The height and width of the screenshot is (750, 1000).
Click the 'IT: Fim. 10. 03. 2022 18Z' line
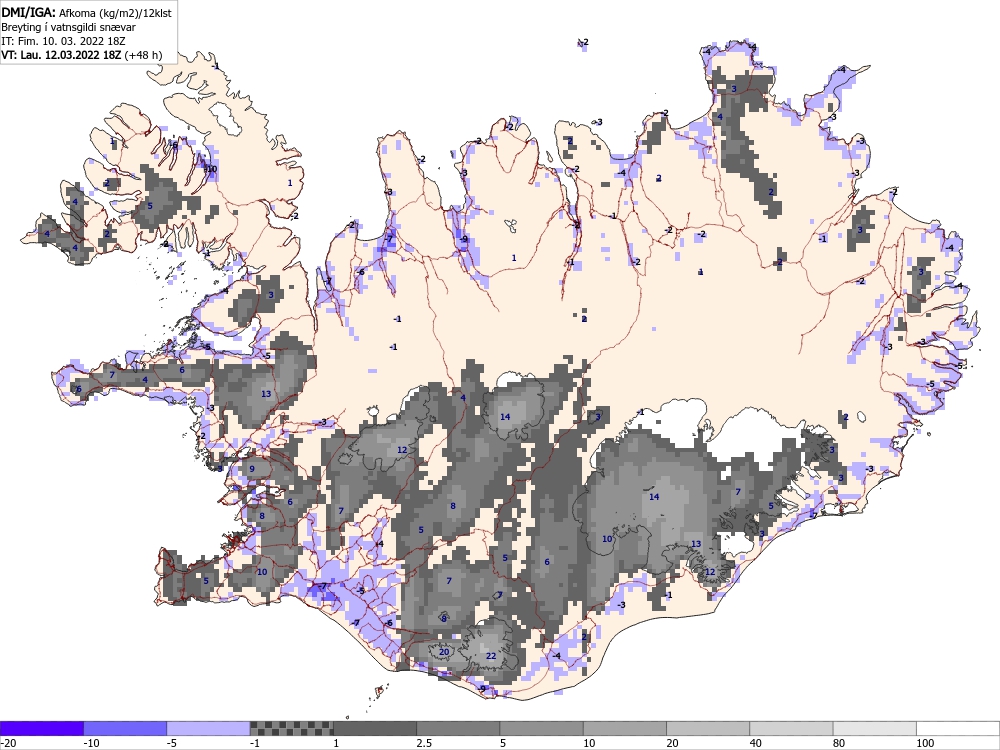[x=63, y=41]
